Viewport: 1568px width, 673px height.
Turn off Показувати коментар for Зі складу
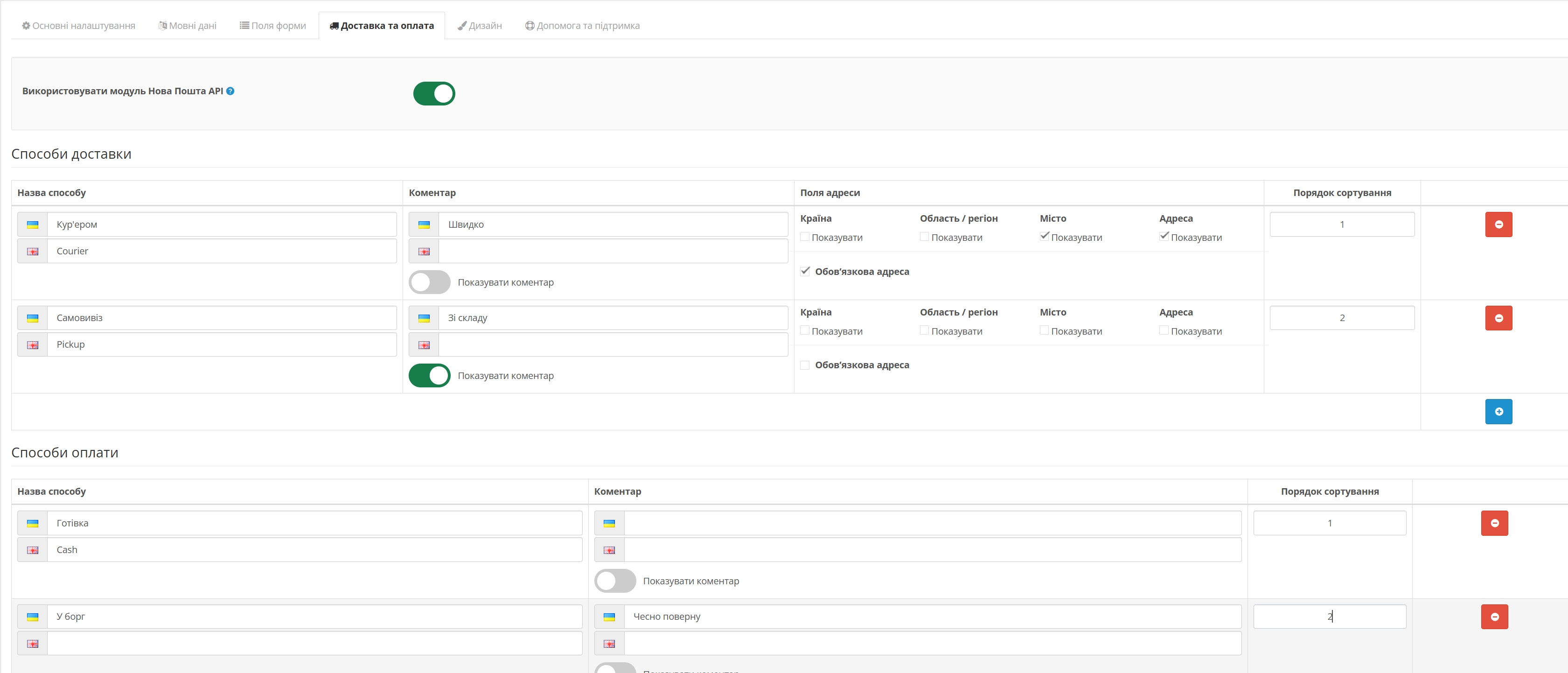tap(430, 376)
